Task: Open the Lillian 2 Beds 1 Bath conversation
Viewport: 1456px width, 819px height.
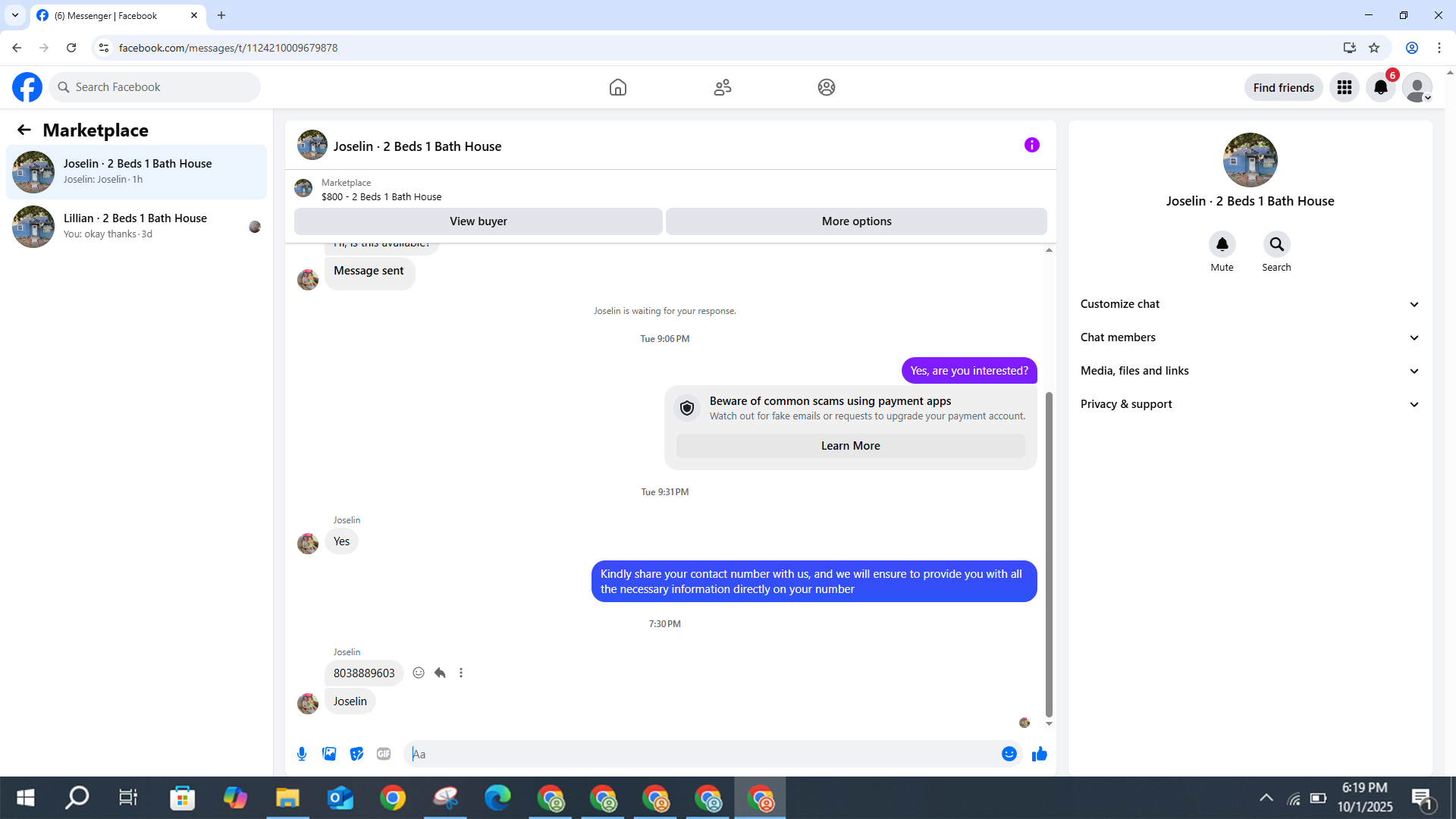Action: click(x=136, y=227)
